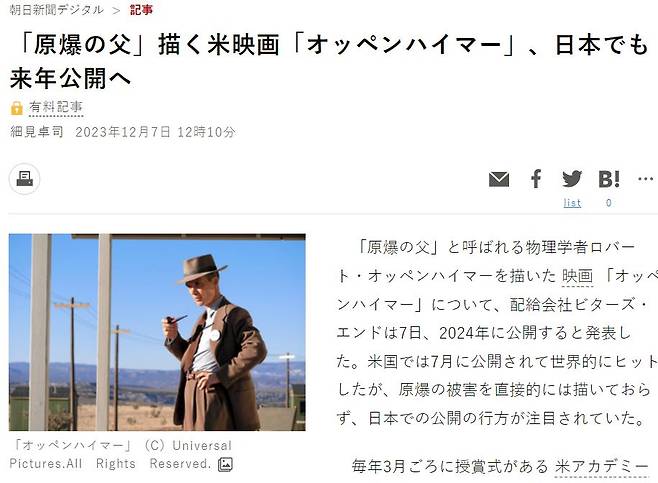Click the Twitter list link
The width and height of the screenshot is (658, 483).
572,203
